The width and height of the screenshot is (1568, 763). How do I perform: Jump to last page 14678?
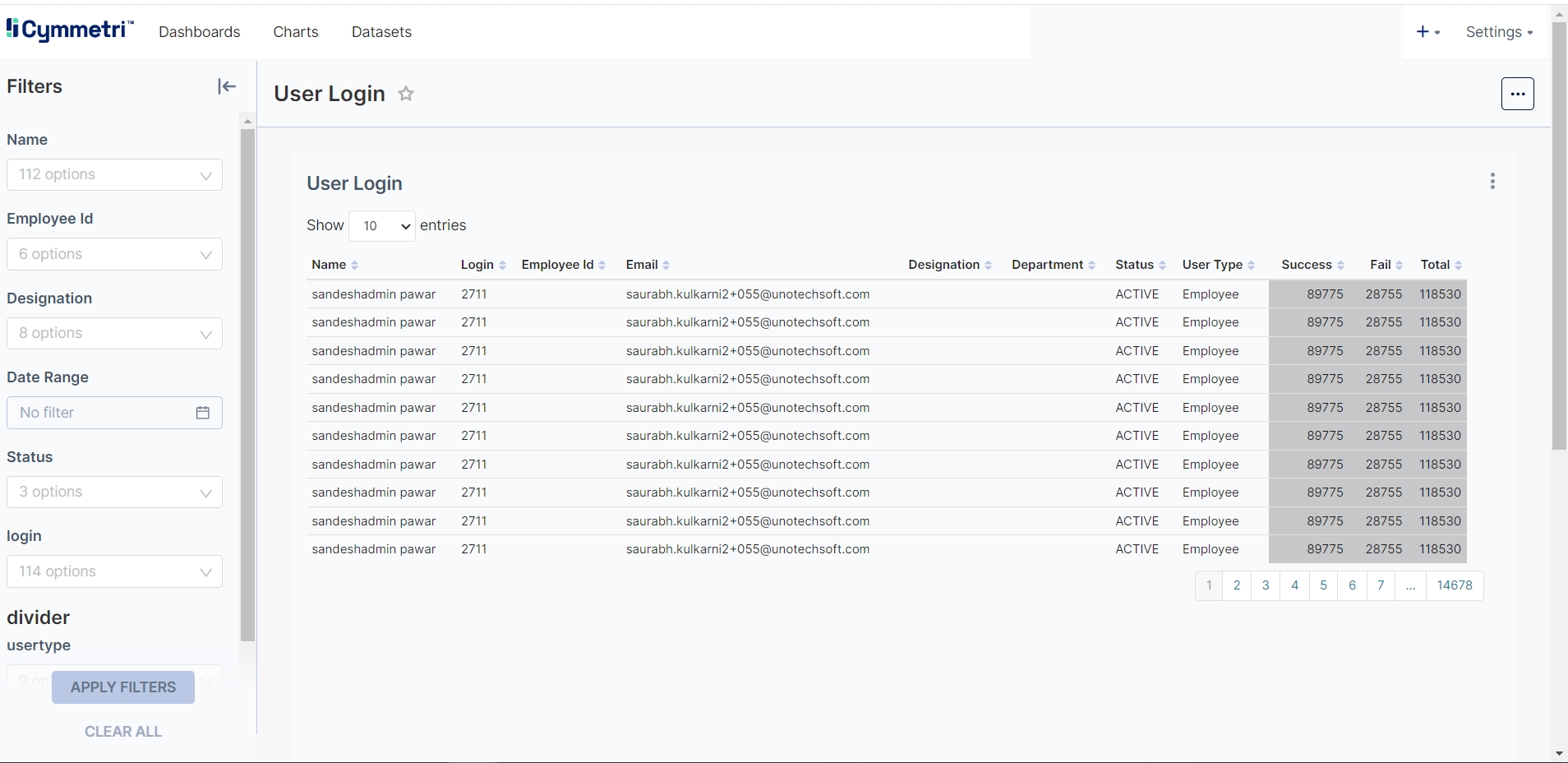1454,585
